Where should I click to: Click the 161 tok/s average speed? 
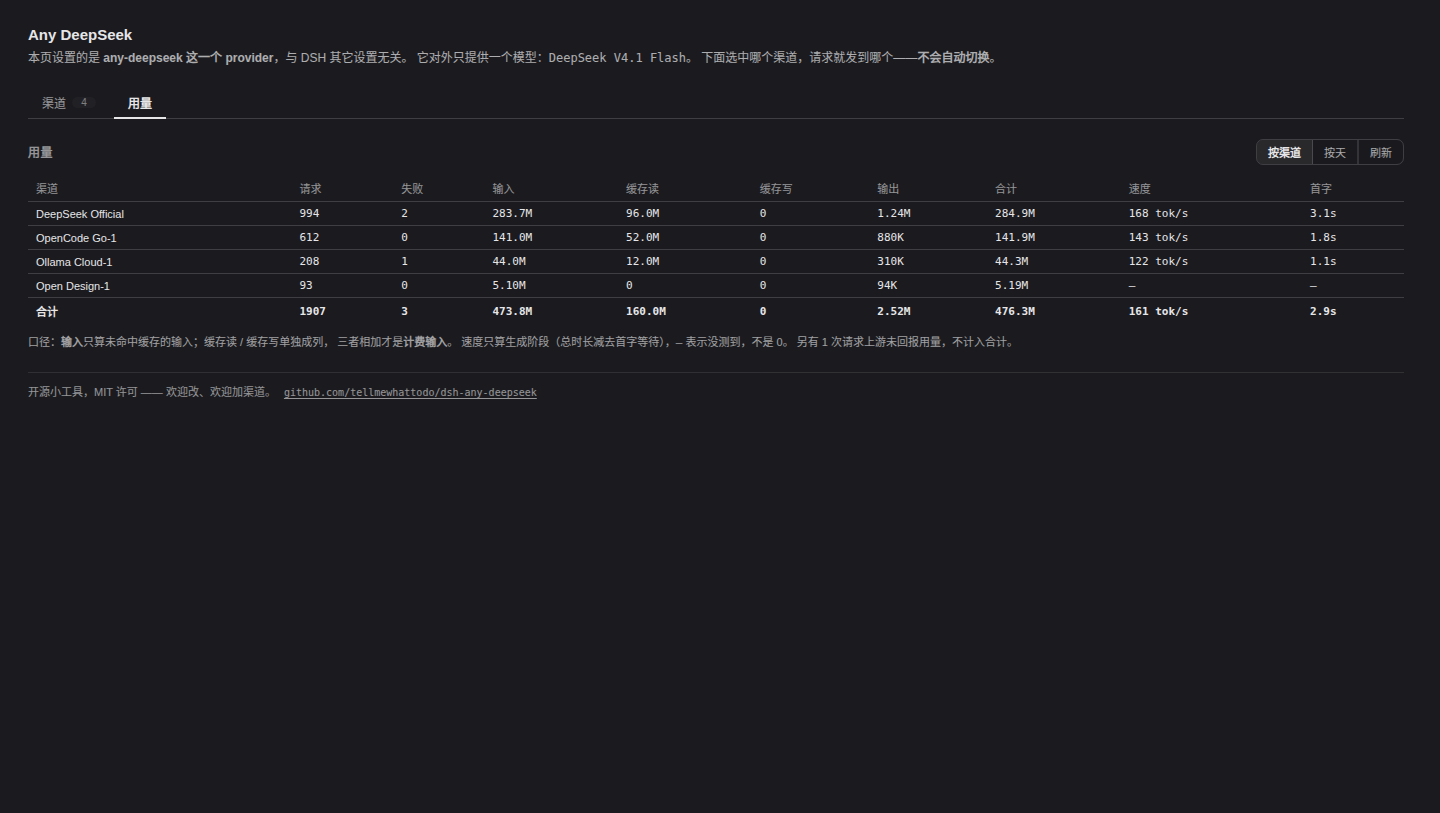1158,311
